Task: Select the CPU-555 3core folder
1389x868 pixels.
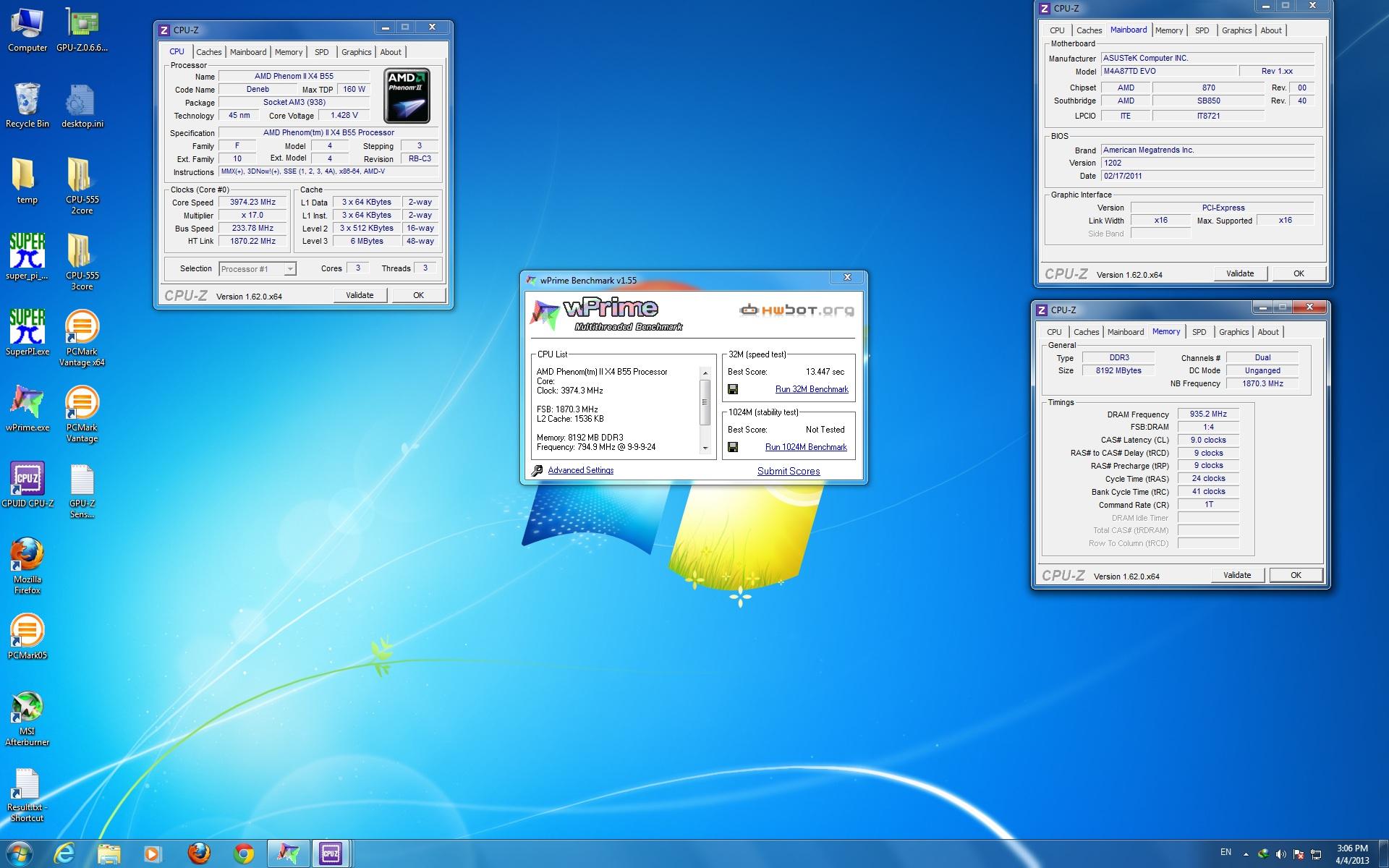Action: click(82, 263)
